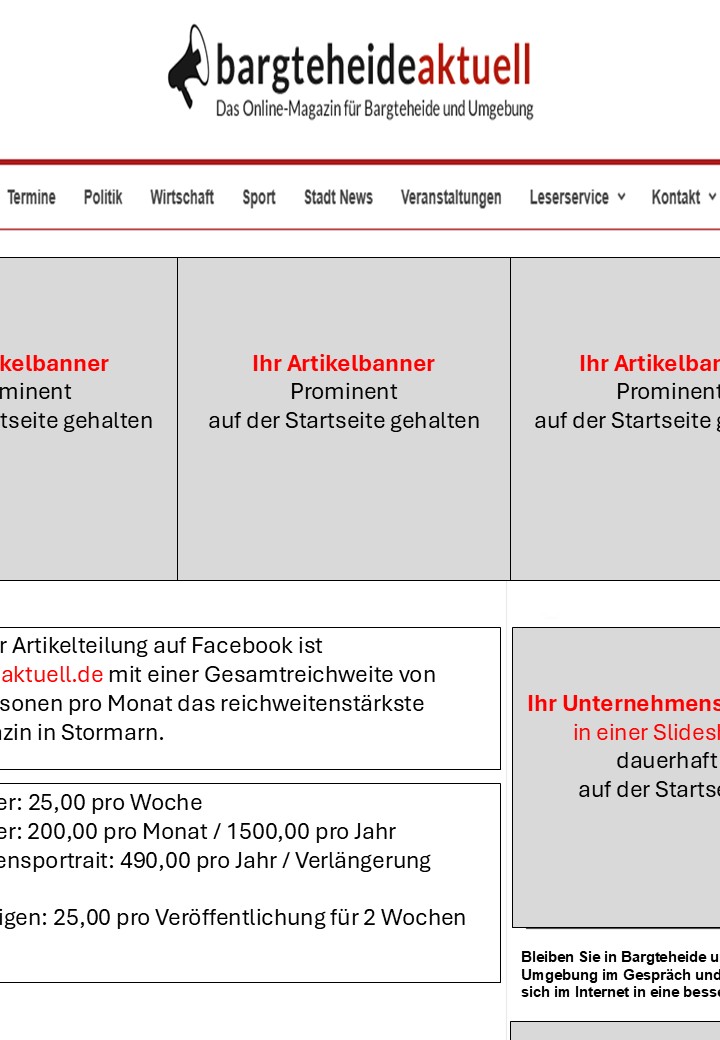The height and width of the screenshot is (1040, 720).
Task: Click bold text Bleiben Sie in Bargteheide
Action: point(614,956)
